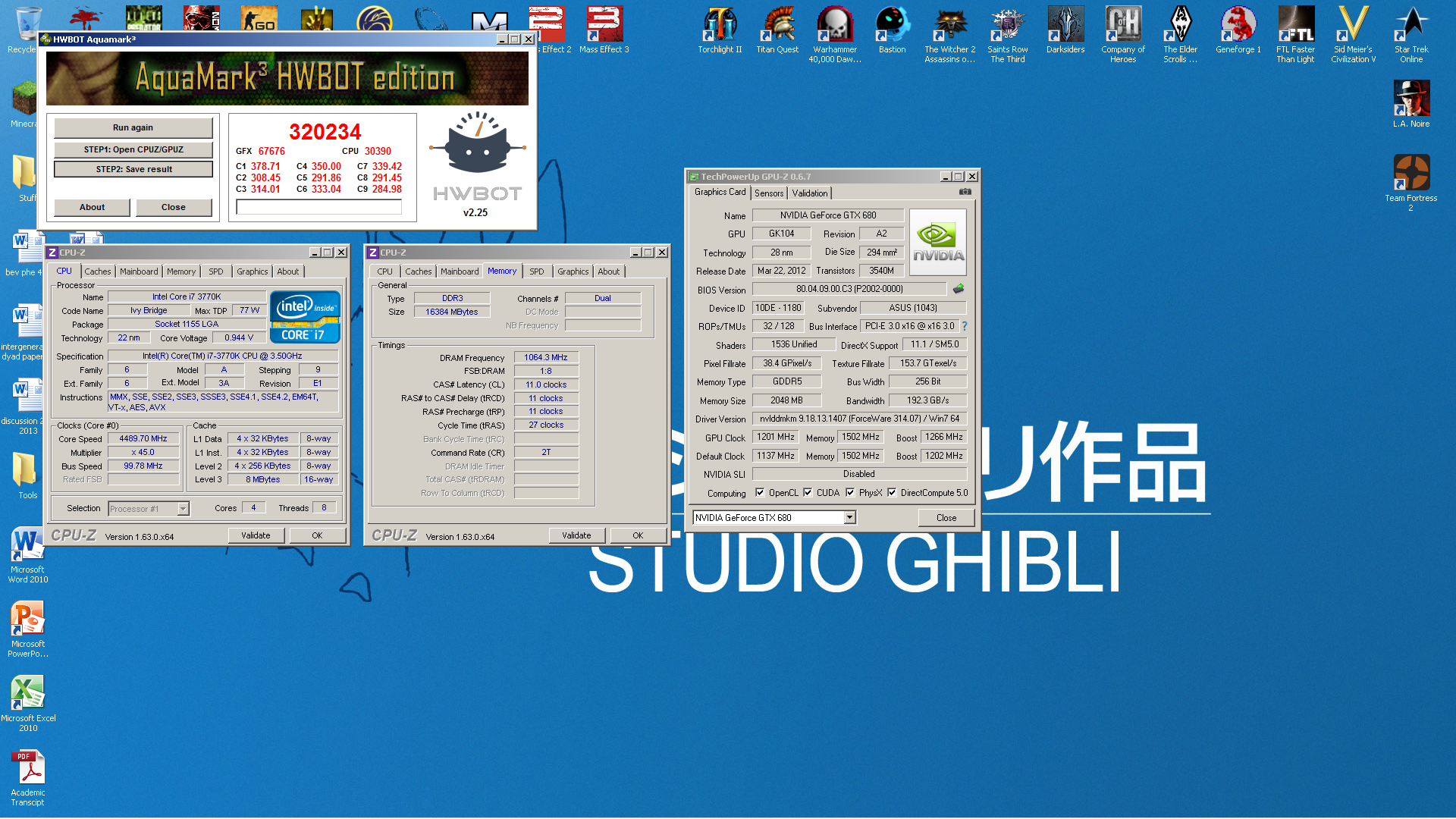
Task: Click Validate in right CPU-Z window
Action: pyautogui.click(x=576, y=535)
